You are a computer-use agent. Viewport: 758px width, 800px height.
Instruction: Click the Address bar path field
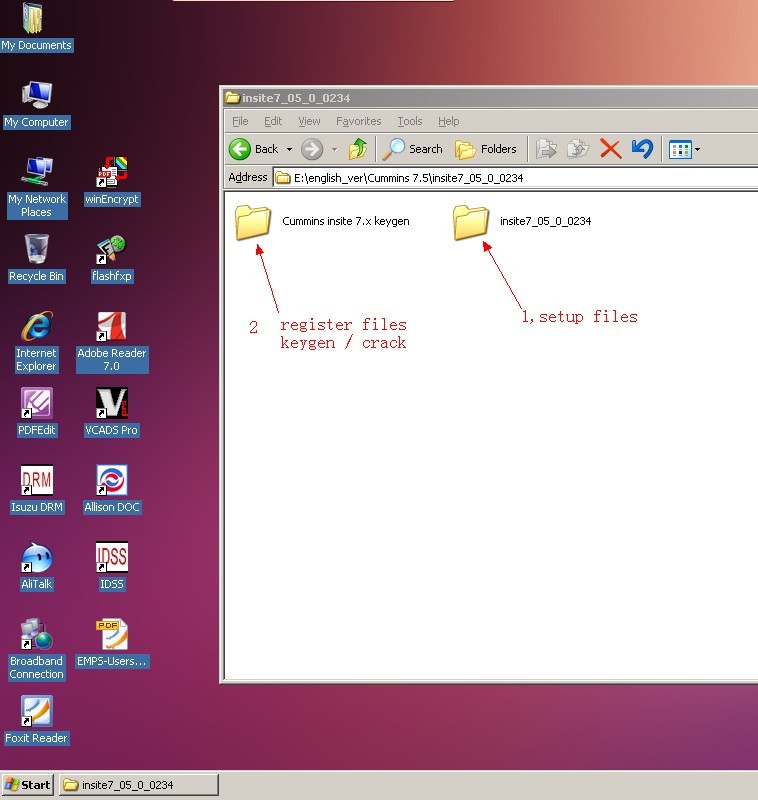click(500, 178)
